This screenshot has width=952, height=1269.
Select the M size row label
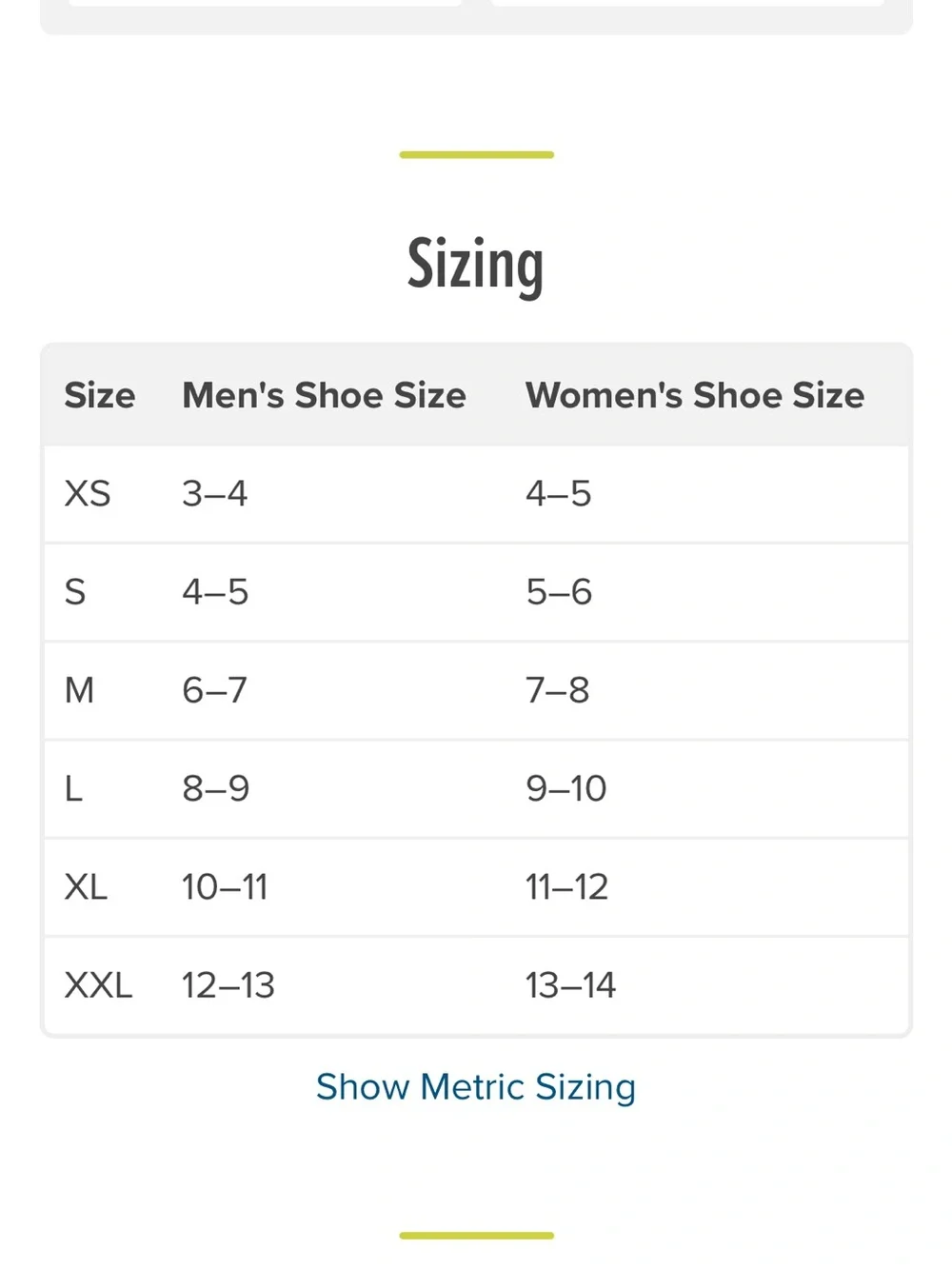[79, 689]
